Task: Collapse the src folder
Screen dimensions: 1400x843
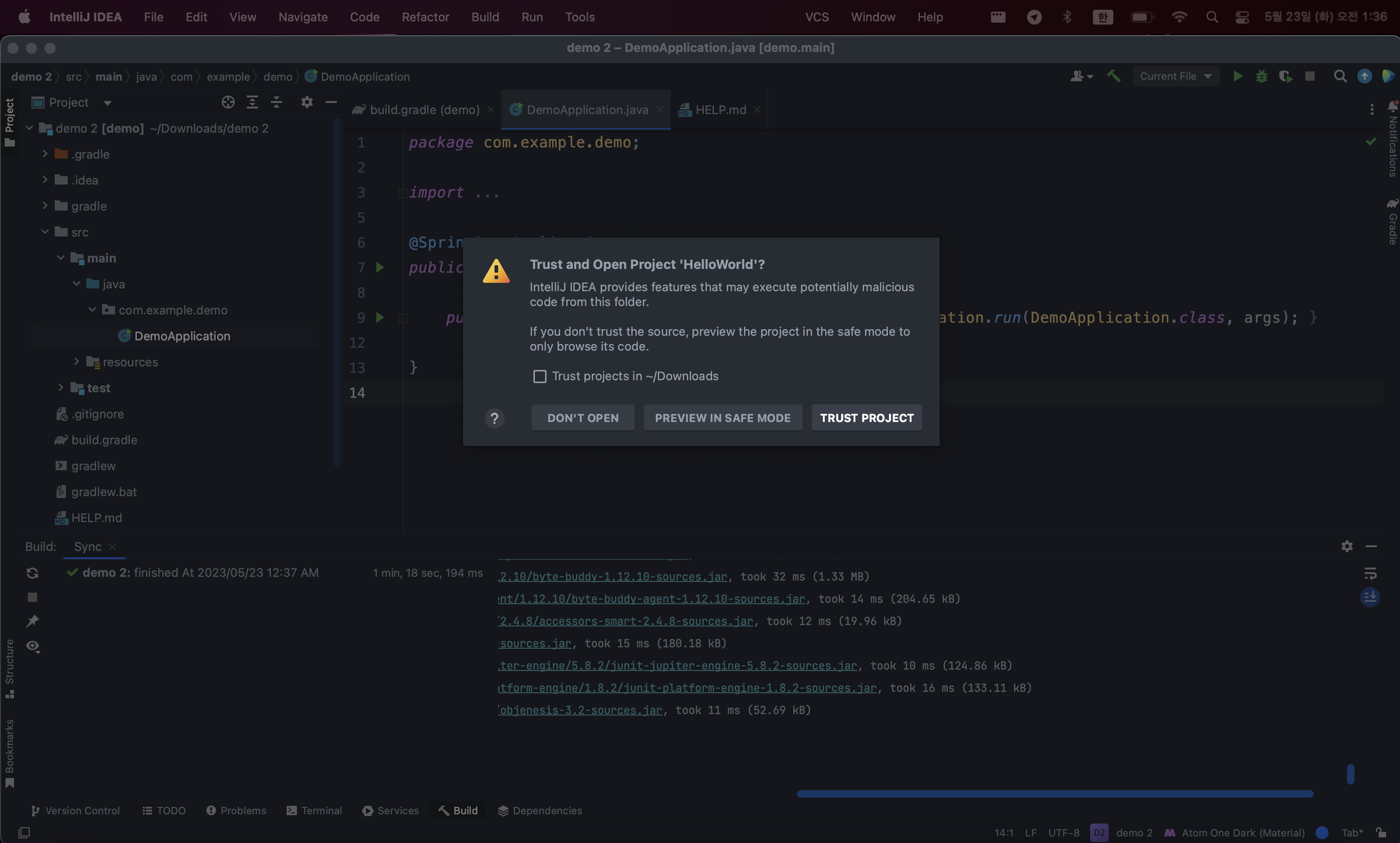Action: pos(45,232)
